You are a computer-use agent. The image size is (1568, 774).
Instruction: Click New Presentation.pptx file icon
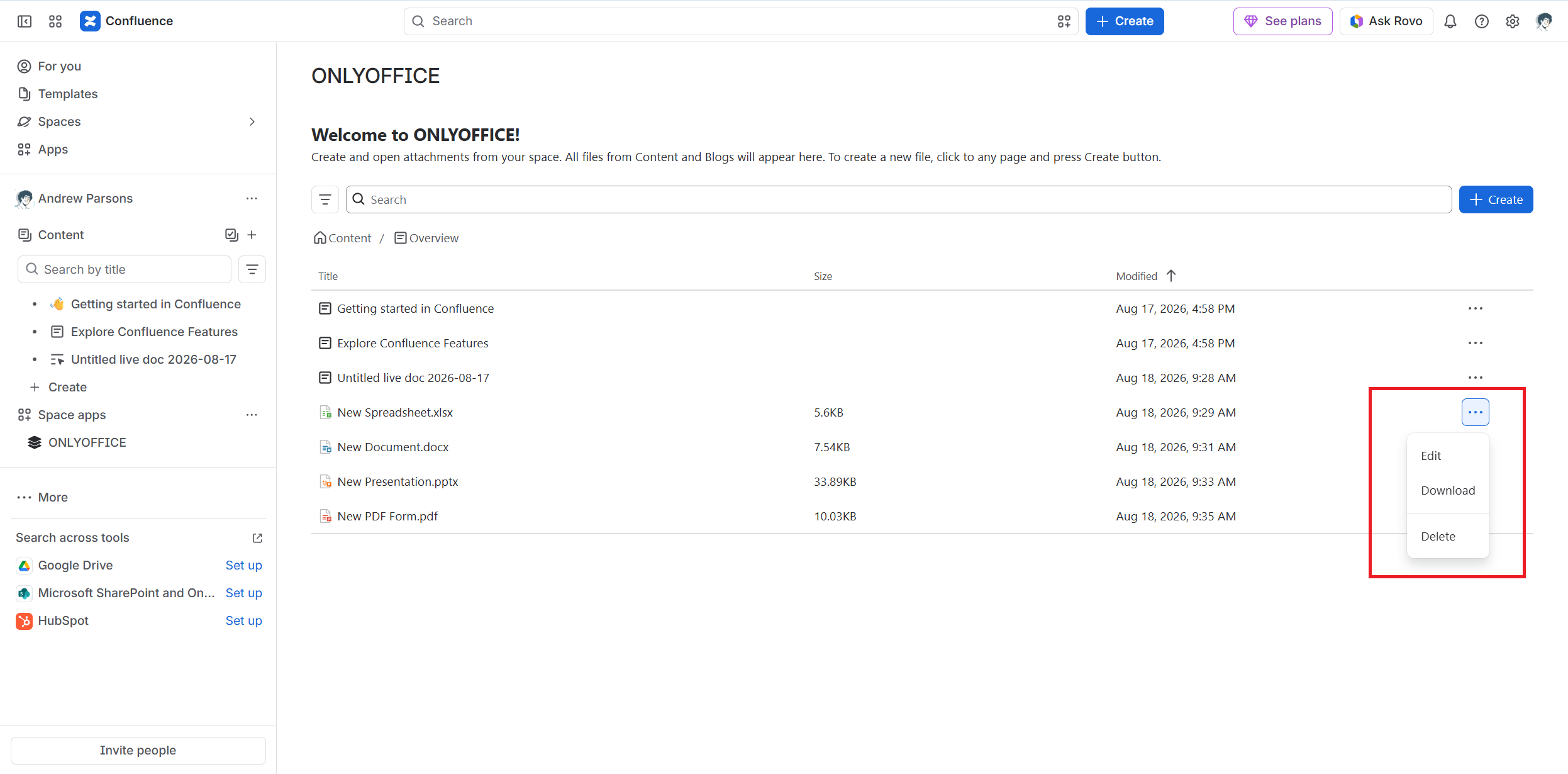coord(325,481)
